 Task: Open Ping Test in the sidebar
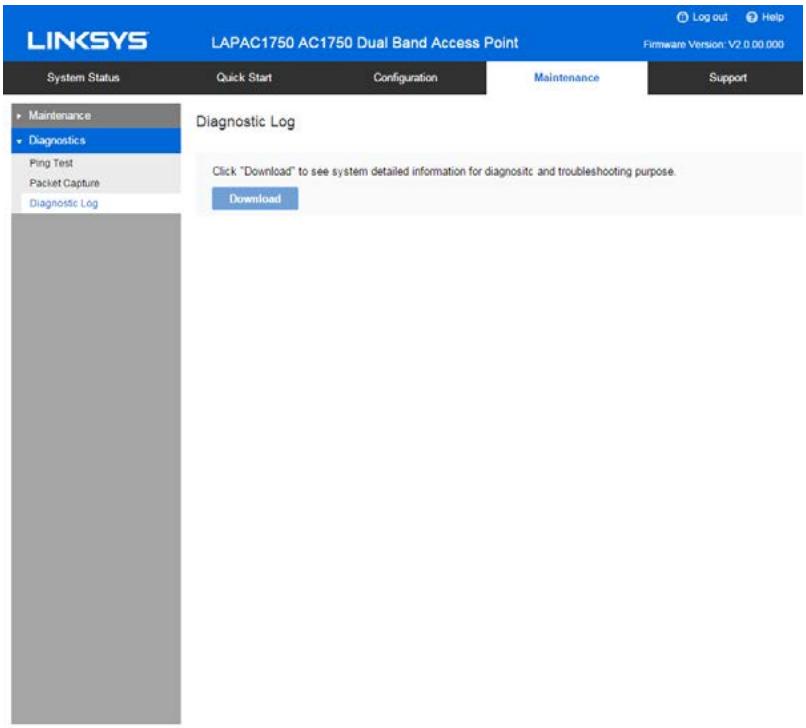click(x=51, y=163)
